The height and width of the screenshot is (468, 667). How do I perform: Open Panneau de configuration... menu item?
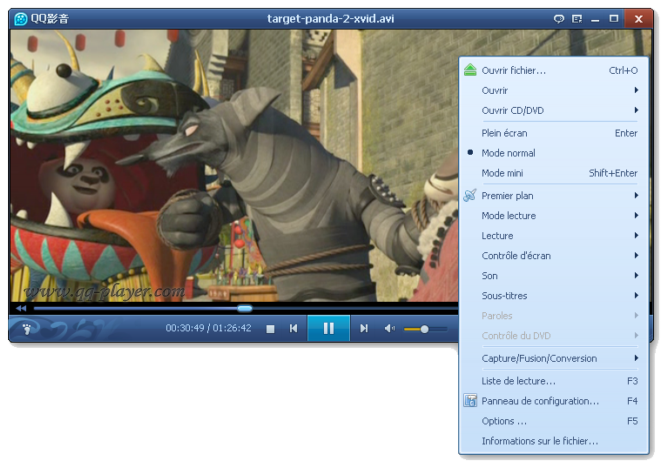tap(553, 401)
